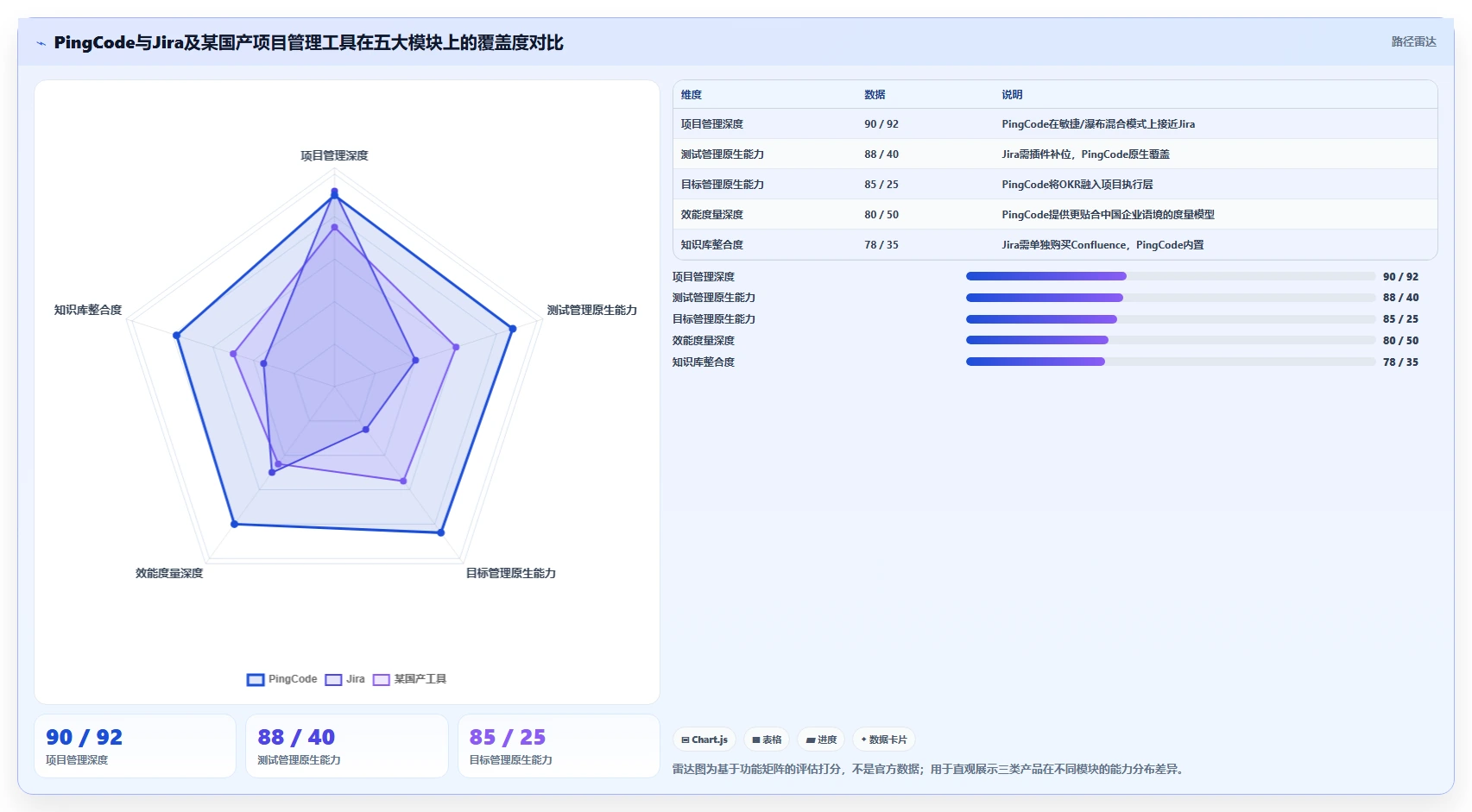Toggle the 某国产工具 legend item
Viewport: 1472px width, 812px height.
[x=409, y=679]
